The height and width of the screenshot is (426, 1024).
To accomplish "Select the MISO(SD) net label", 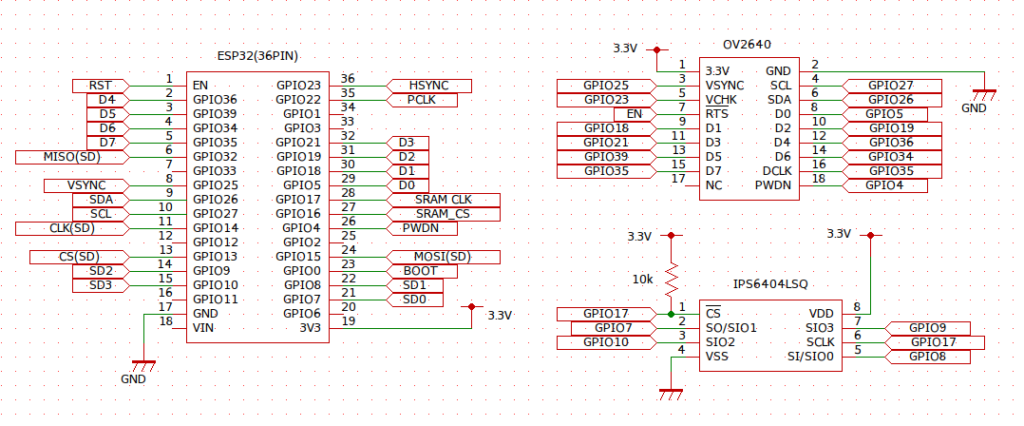I will (72, 157).
